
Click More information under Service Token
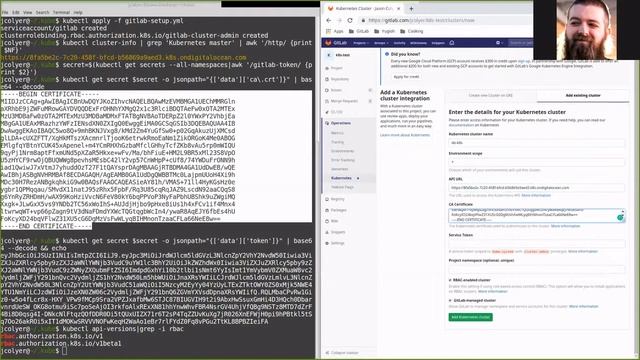tap(583, 251)
